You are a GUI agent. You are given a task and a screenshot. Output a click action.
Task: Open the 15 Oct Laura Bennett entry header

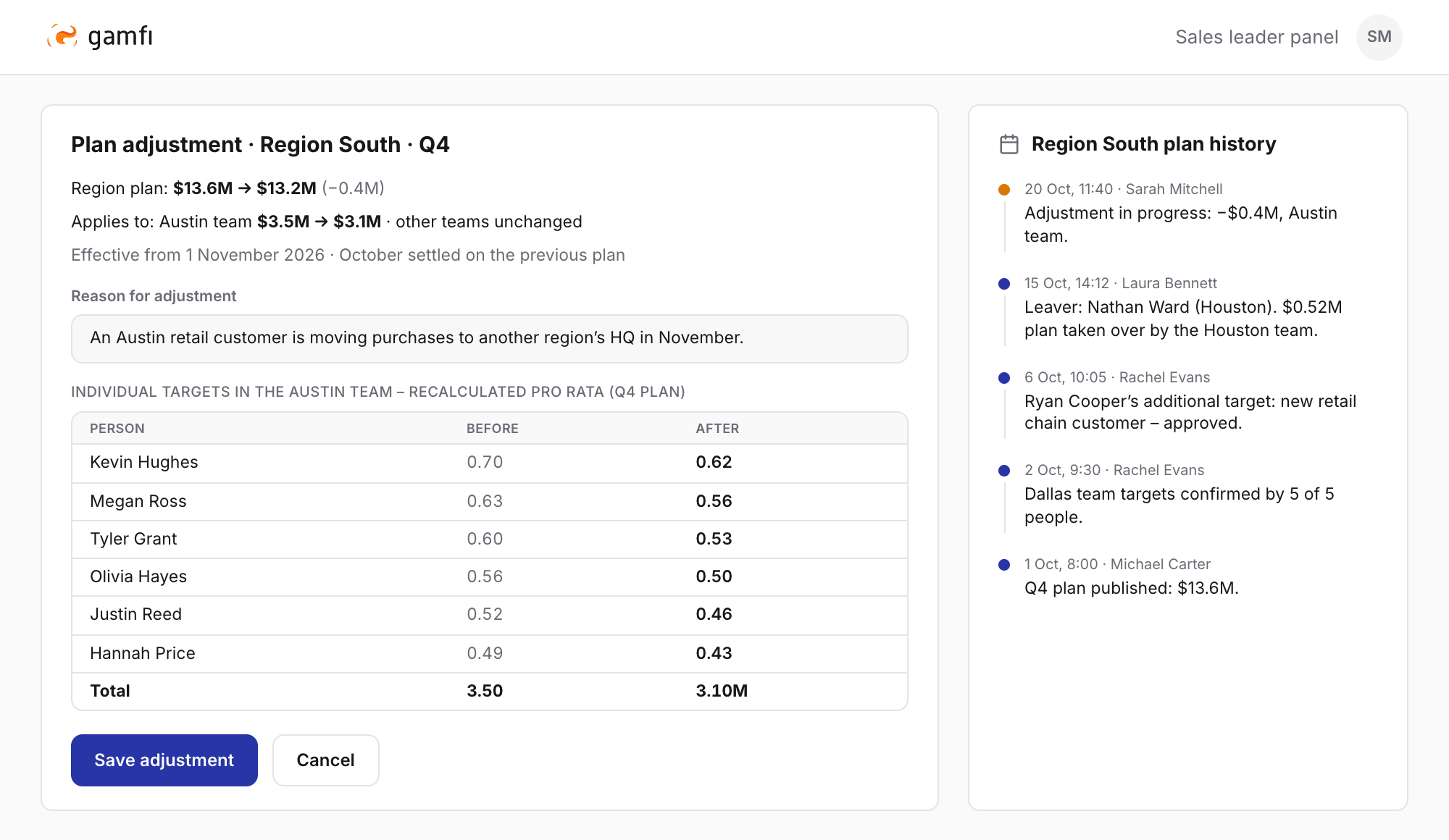tap(1121, 283)
